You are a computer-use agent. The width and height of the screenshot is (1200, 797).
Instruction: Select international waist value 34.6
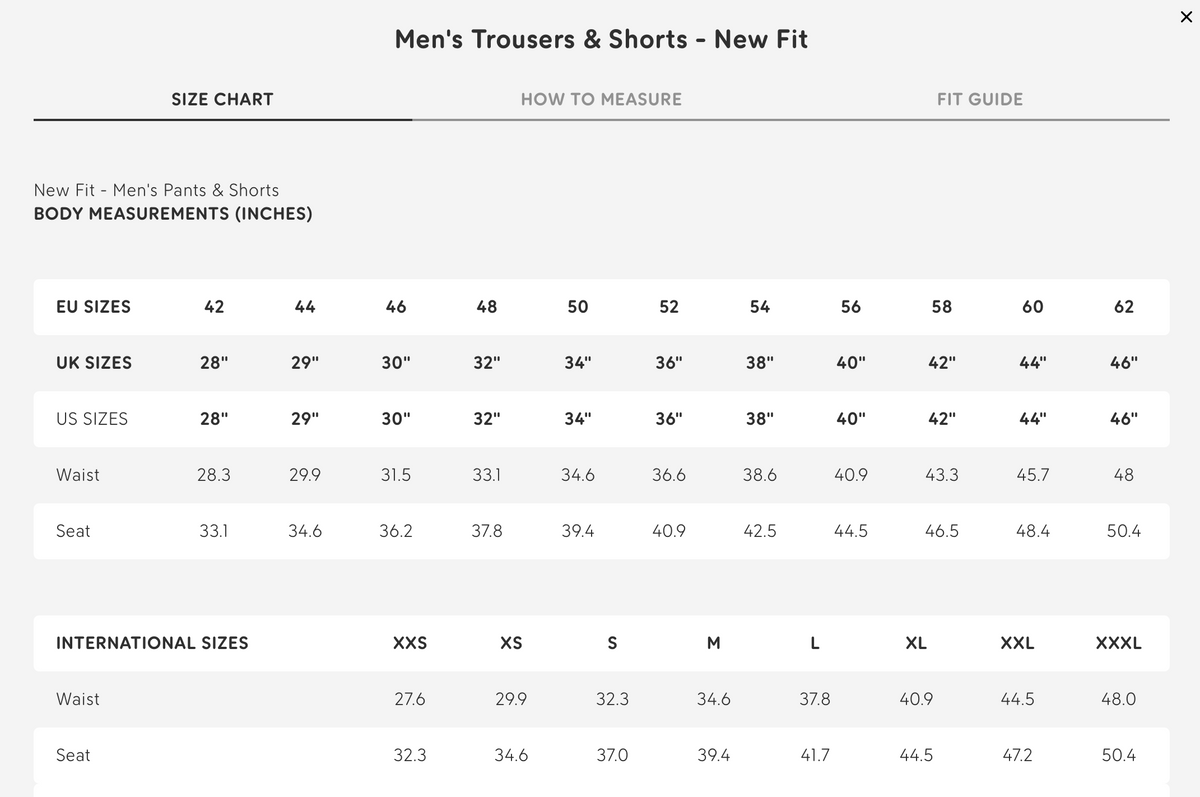point(713,699)
